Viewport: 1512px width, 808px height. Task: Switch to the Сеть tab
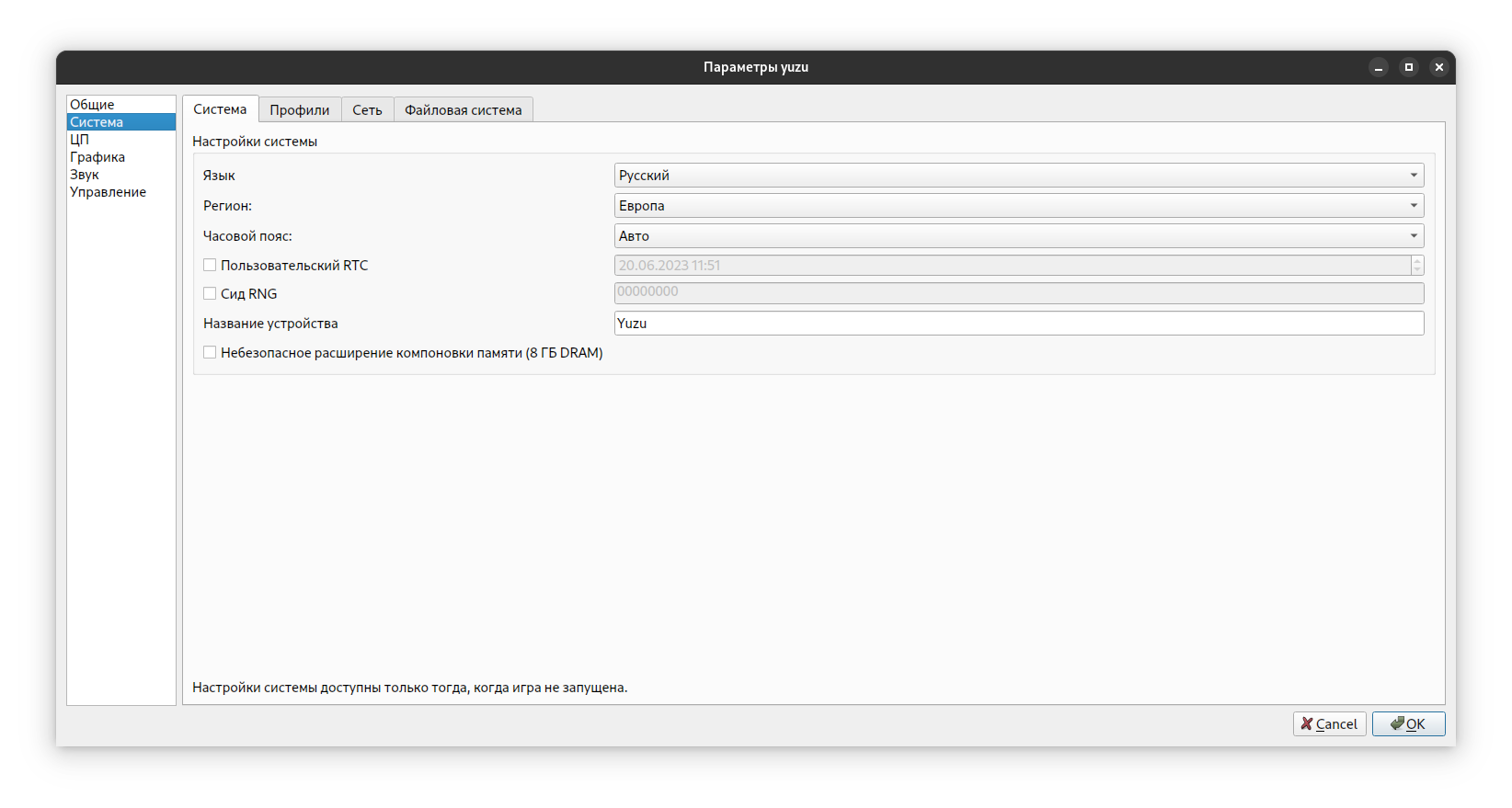(x=367, y=110)
